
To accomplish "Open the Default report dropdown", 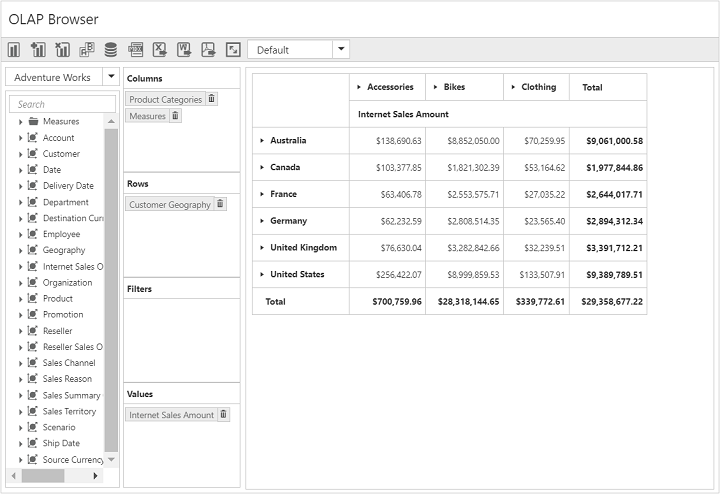I will [341, 49].
